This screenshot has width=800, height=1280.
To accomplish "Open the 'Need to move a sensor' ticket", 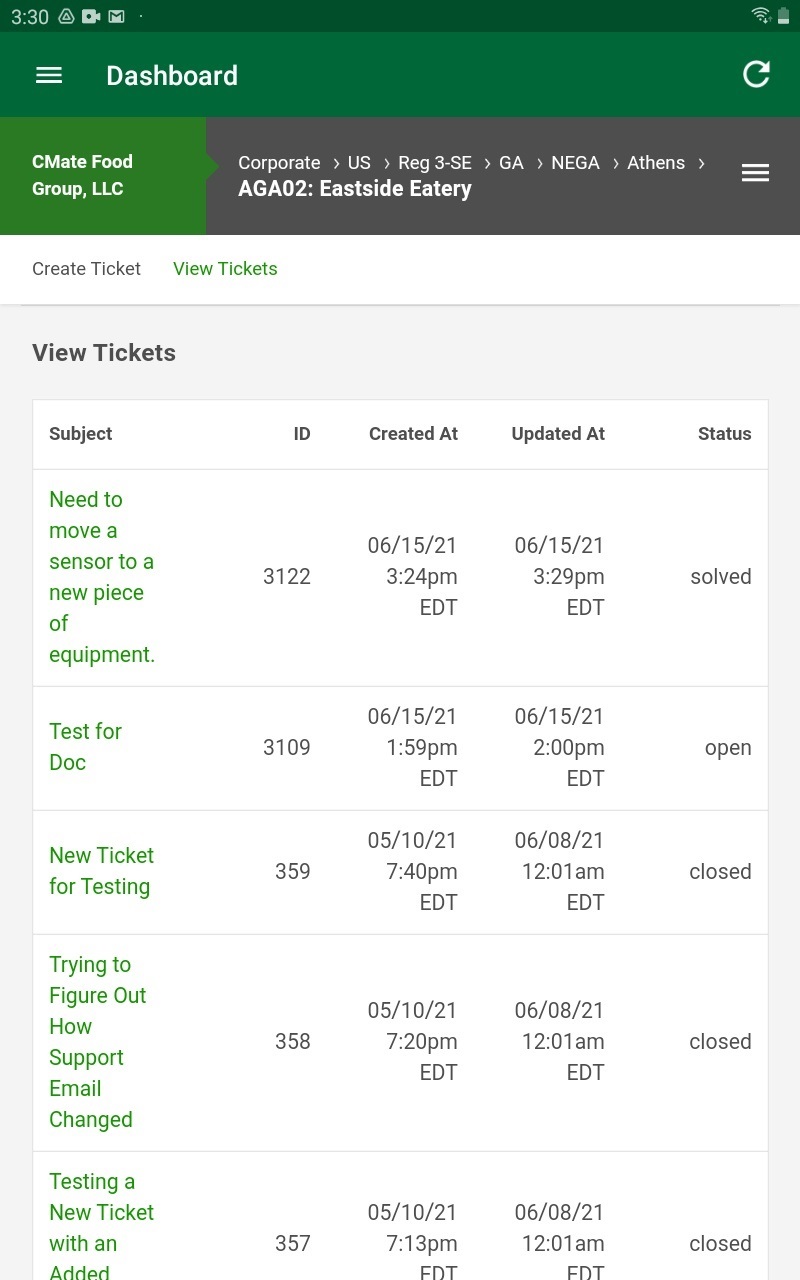I will point(101,576).
